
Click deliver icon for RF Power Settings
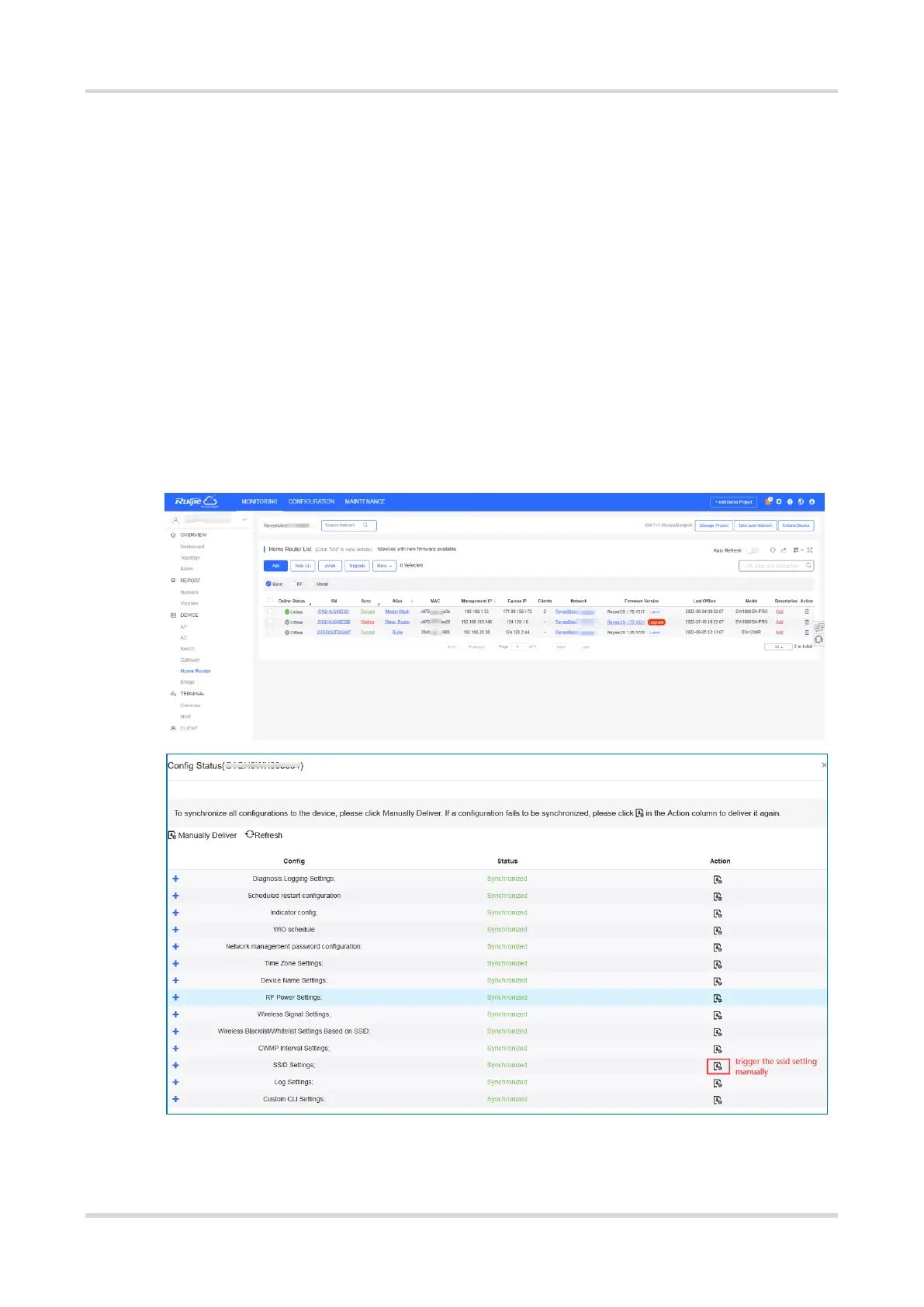[x=718, y=998]
